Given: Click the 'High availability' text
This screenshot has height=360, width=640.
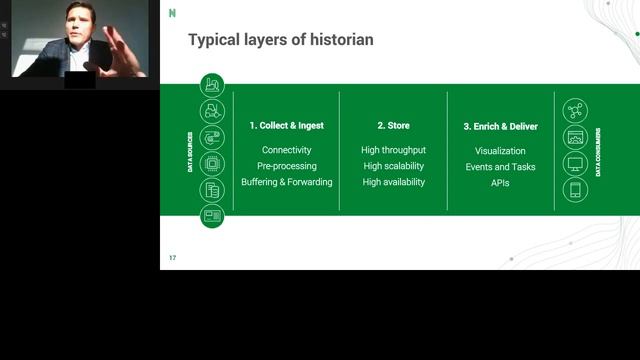Looking at the screenshot, I should point(393,182).
